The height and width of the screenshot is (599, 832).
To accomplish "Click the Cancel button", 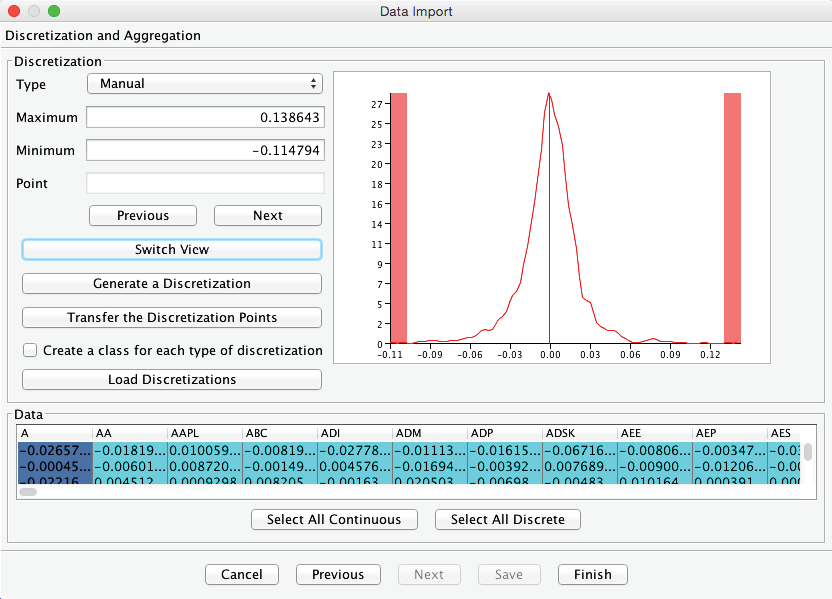I will (x=242, y=574).
